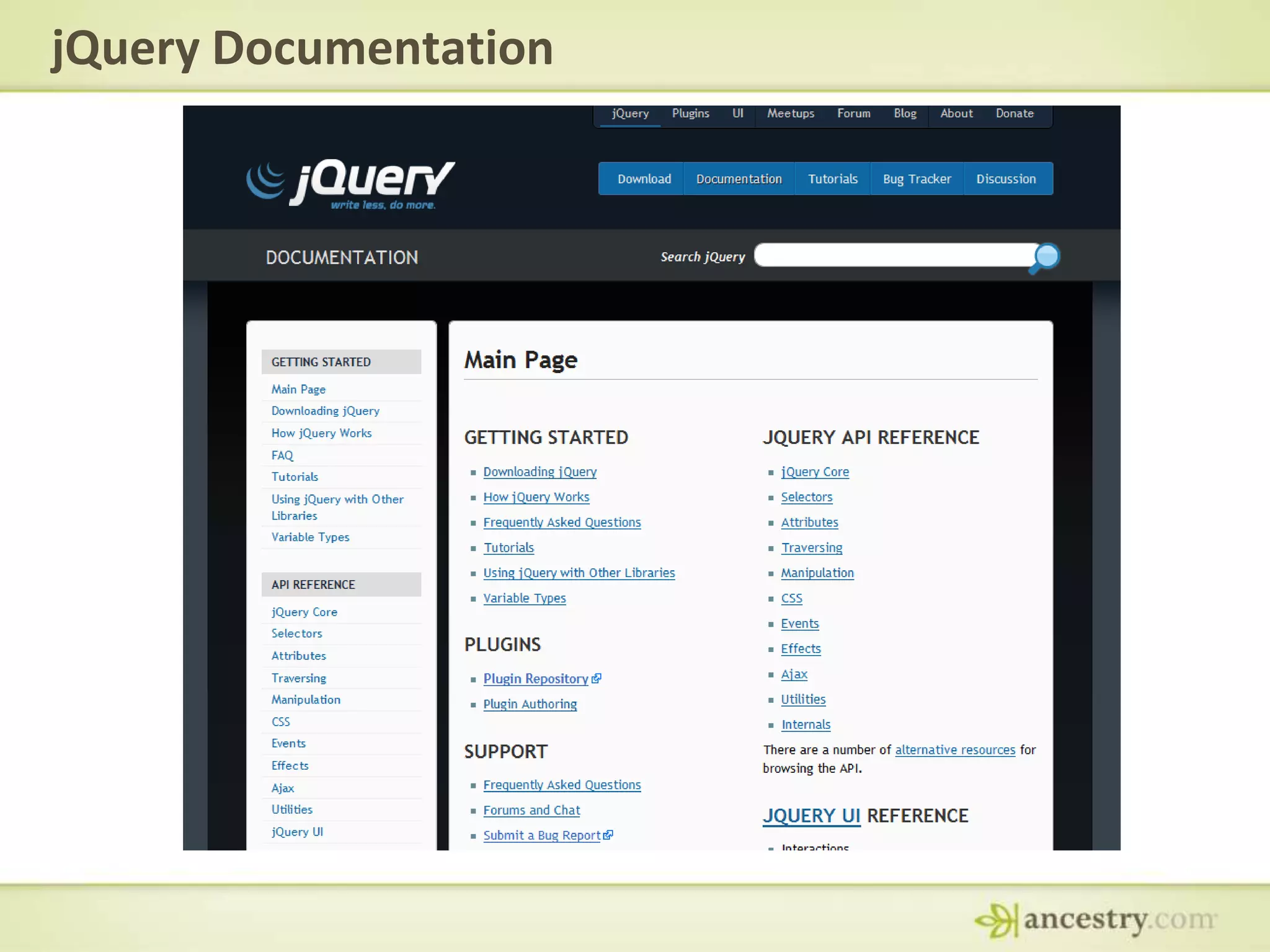Open Meetups in the top navigation
Screen dimensions: 1270x952
791,113
